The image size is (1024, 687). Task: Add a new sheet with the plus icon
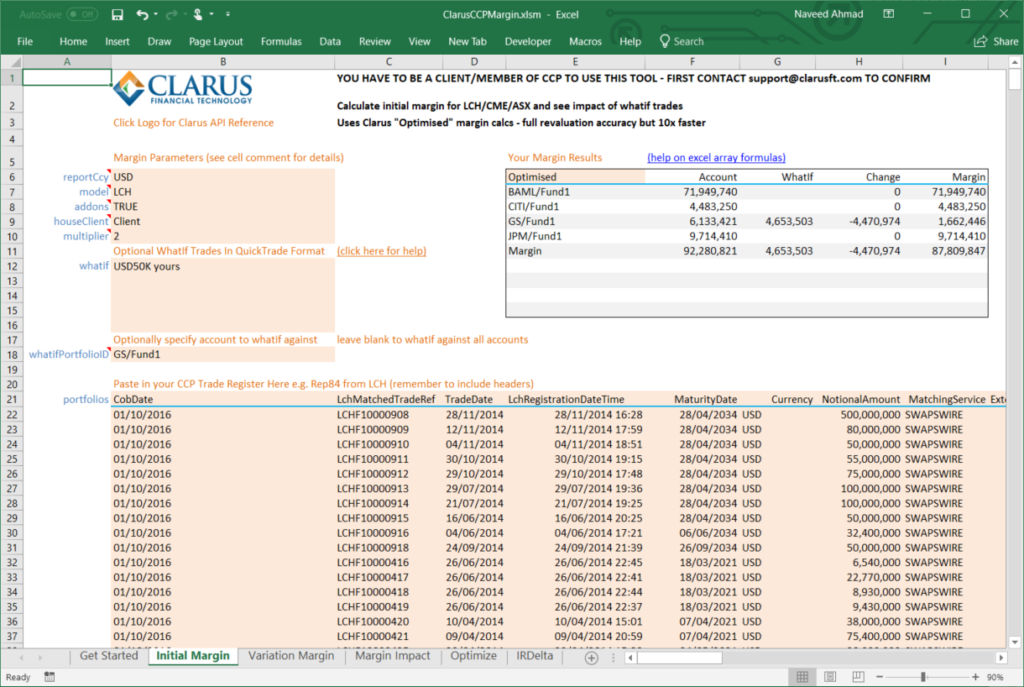click(x=591, y=658)
